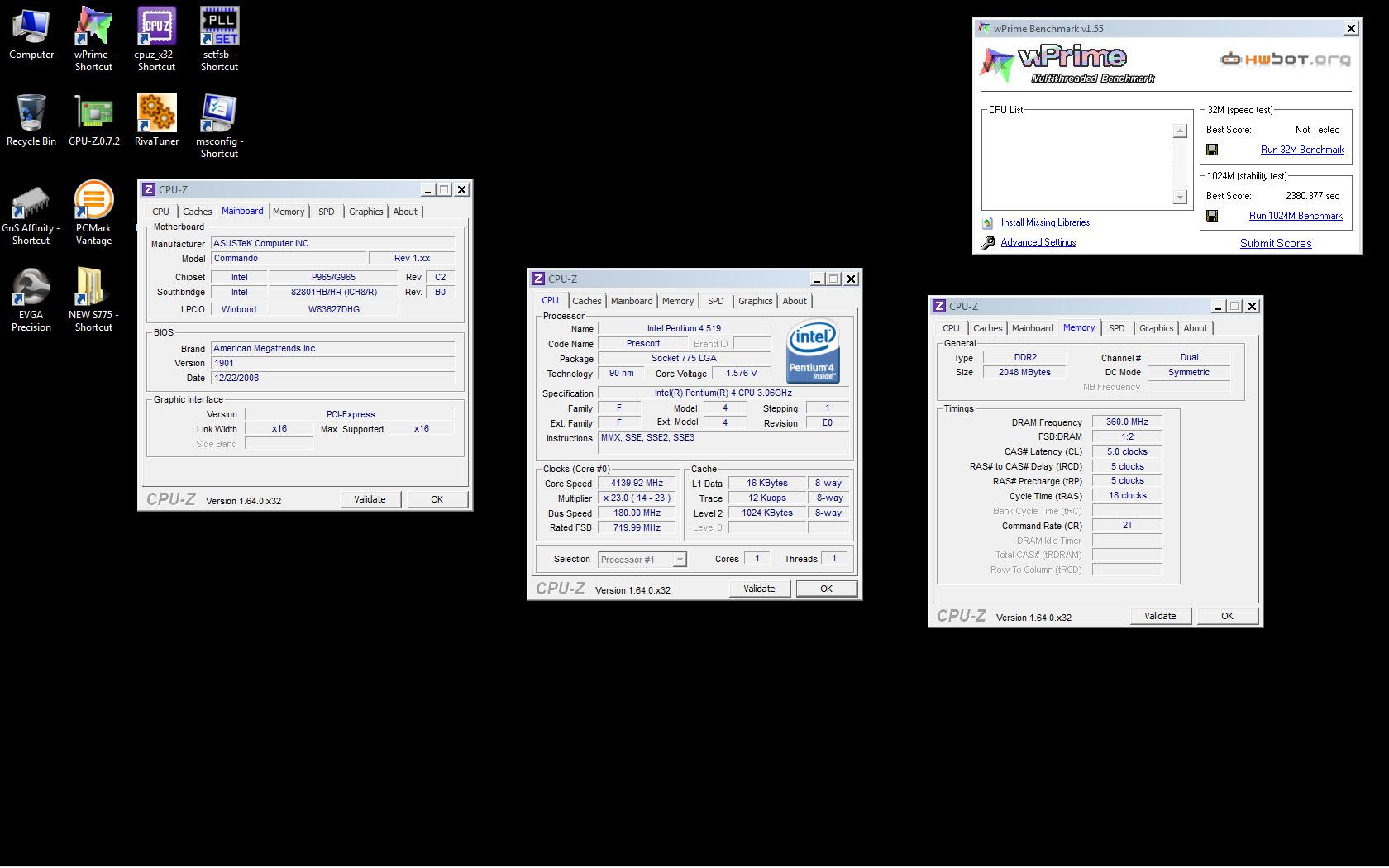Select msconfig shortcut icon
Image resolution: width=1389 pixels, height=868 pixels.
point(219,126)
